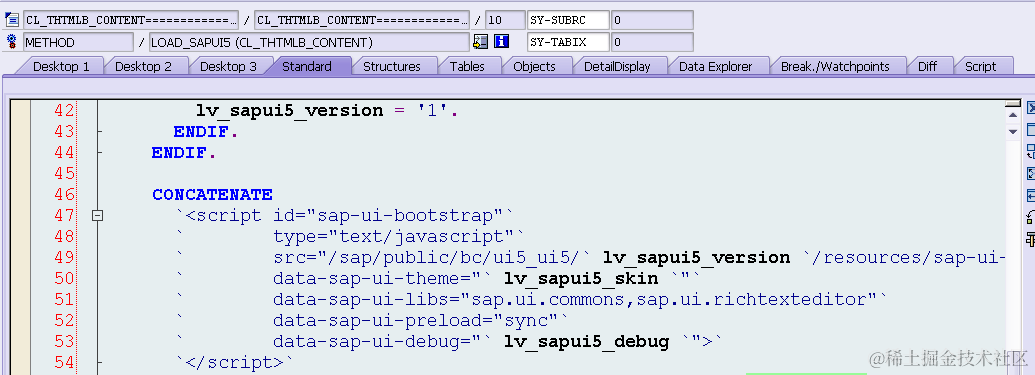Viewport: 1035px width, 375px height.
Task: Click the New Tool icon on right edge
Action: 1030,130
